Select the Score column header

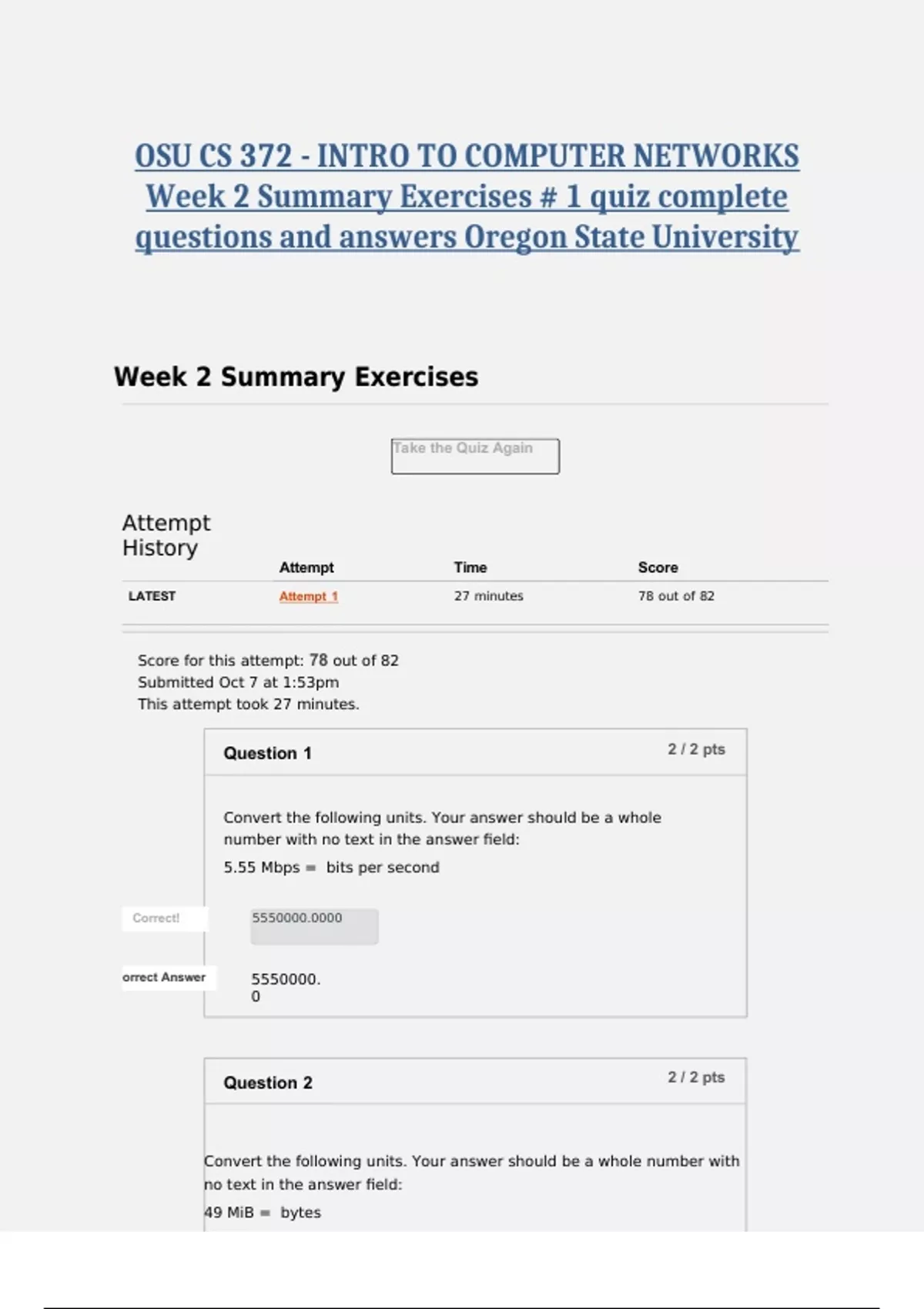coord(658,567)
